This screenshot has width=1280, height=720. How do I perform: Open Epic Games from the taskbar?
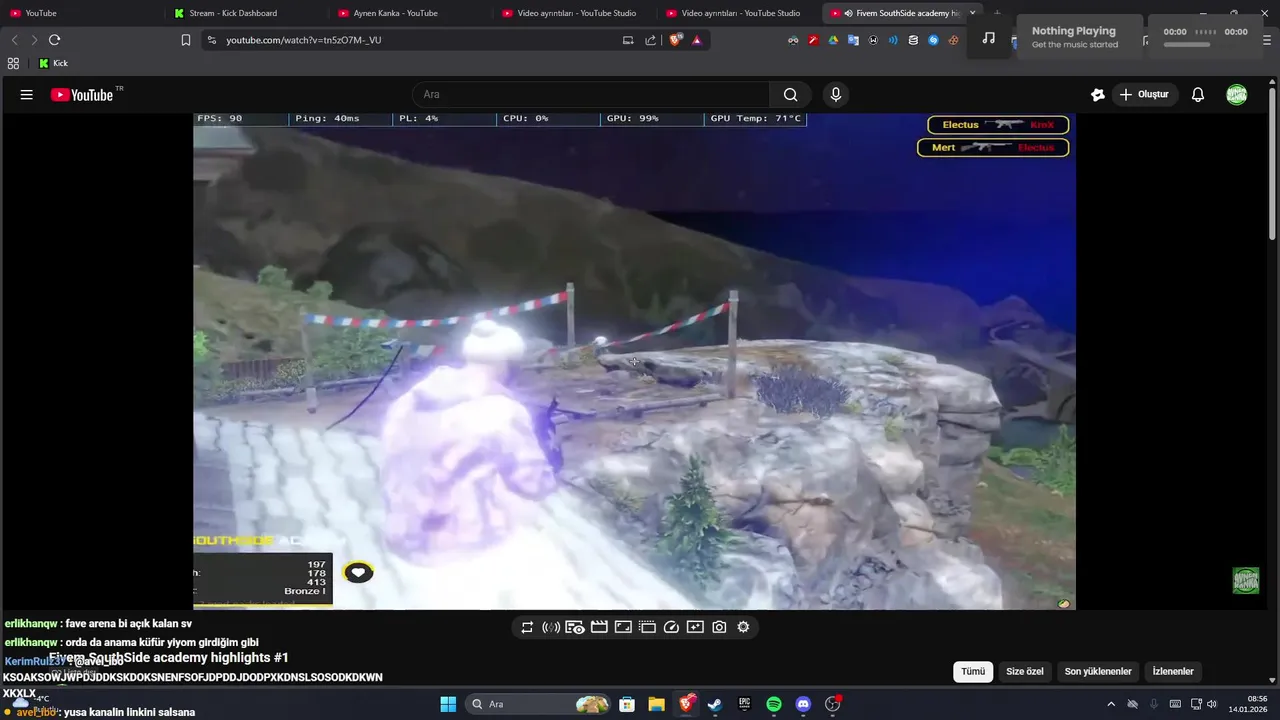pos(744,704)
